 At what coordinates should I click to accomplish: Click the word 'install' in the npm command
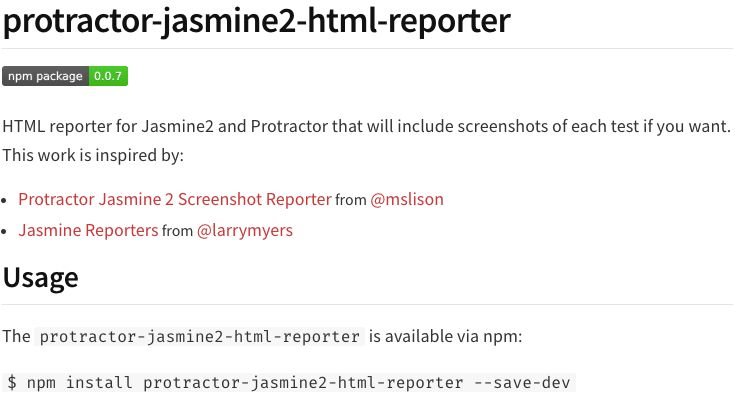point(99,382)
